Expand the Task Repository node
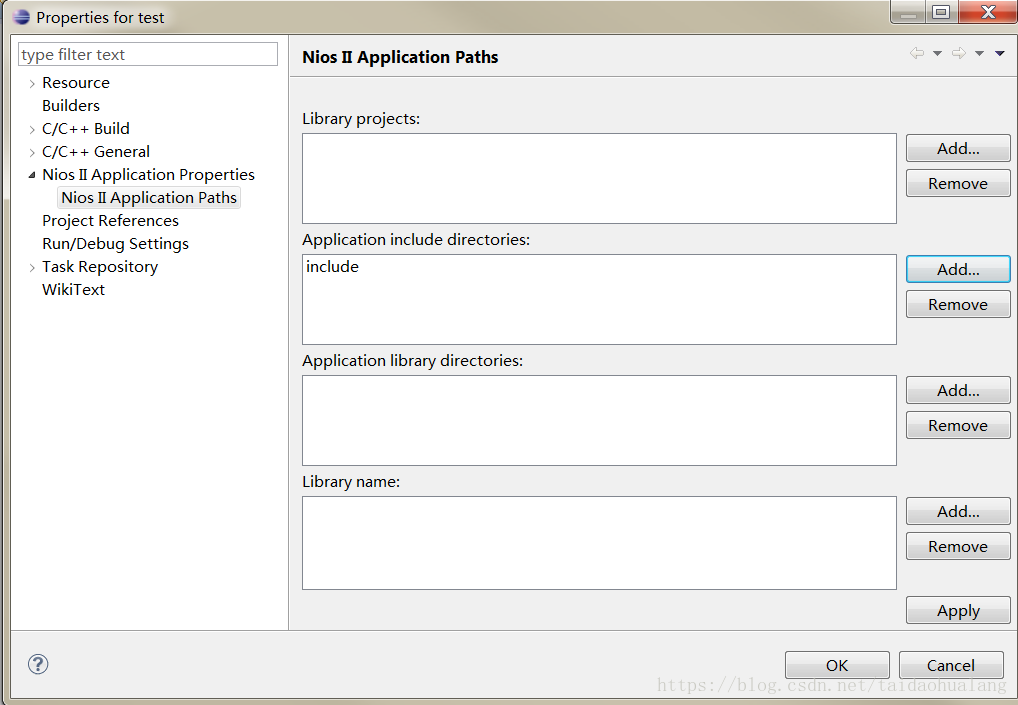This screenshot has width=1018, height=705. (x=32, y=267)
